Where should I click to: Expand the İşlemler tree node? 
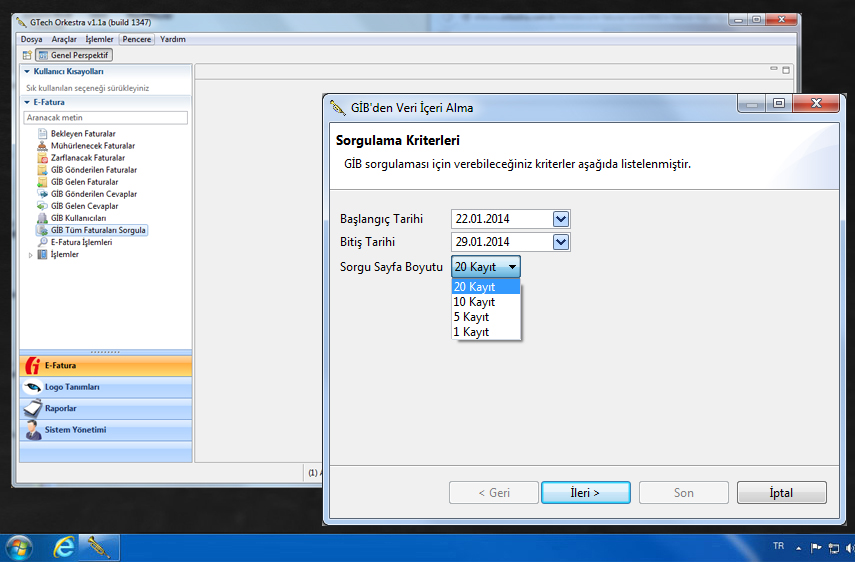click(x=30, y=255)
